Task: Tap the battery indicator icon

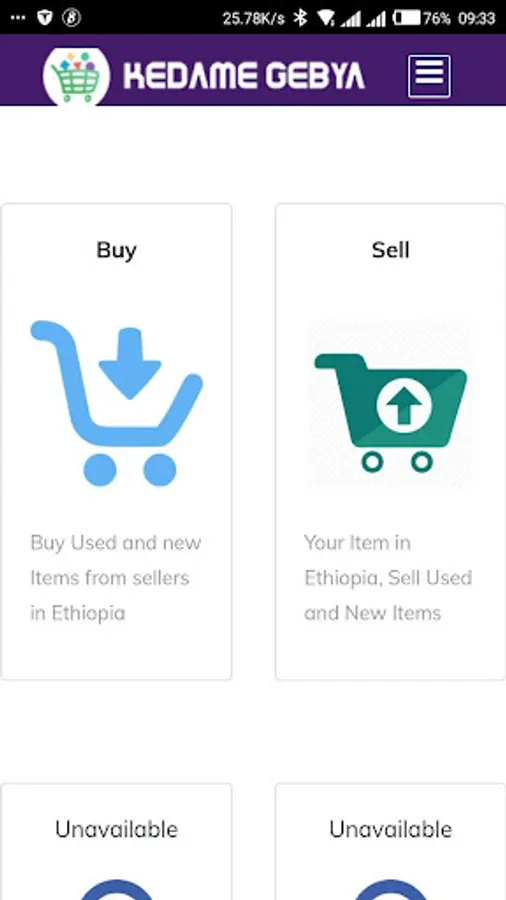Action: (407, 18)
